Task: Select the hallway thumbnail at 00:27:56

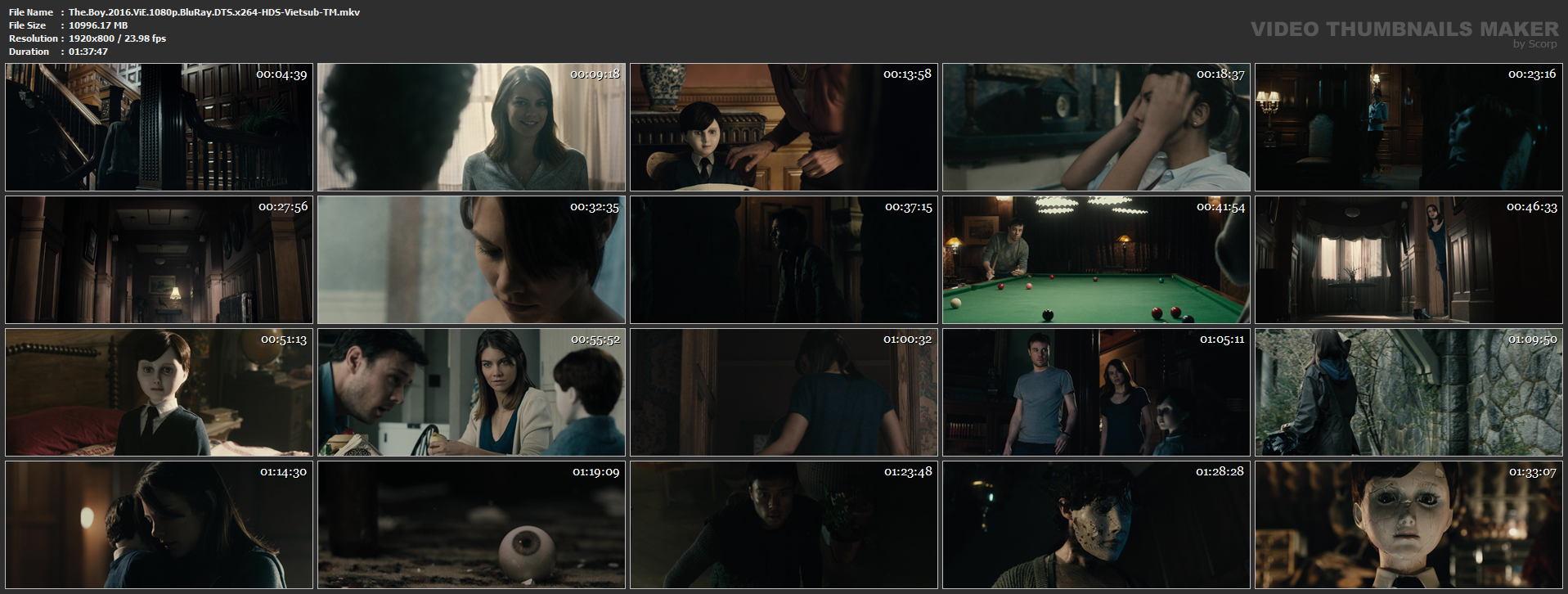Action: pyautogui.click(x=159, y=260)
